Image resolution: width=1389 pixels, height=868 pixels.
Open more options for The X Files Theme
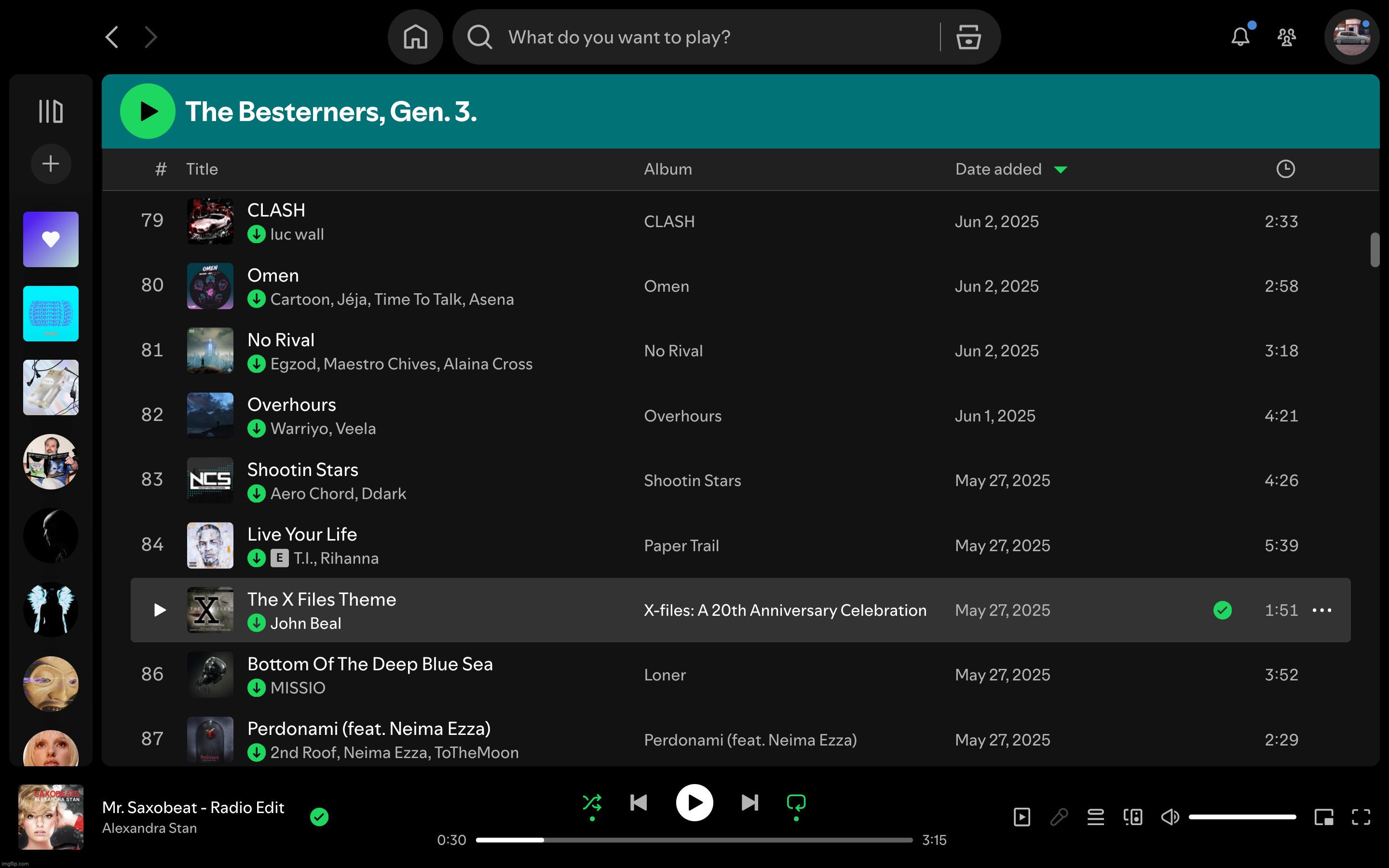coord(1322,610)
